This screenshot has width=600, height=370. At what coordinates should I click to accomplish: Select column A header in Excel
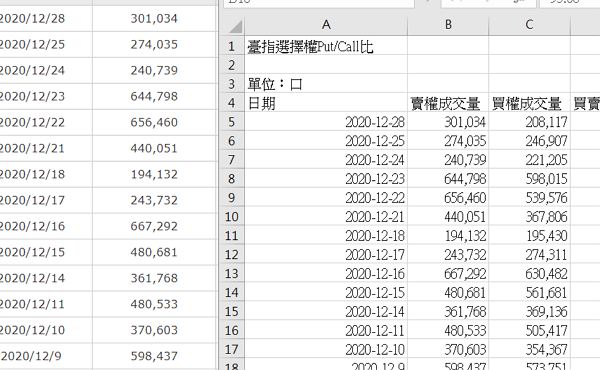coord(326,25)
